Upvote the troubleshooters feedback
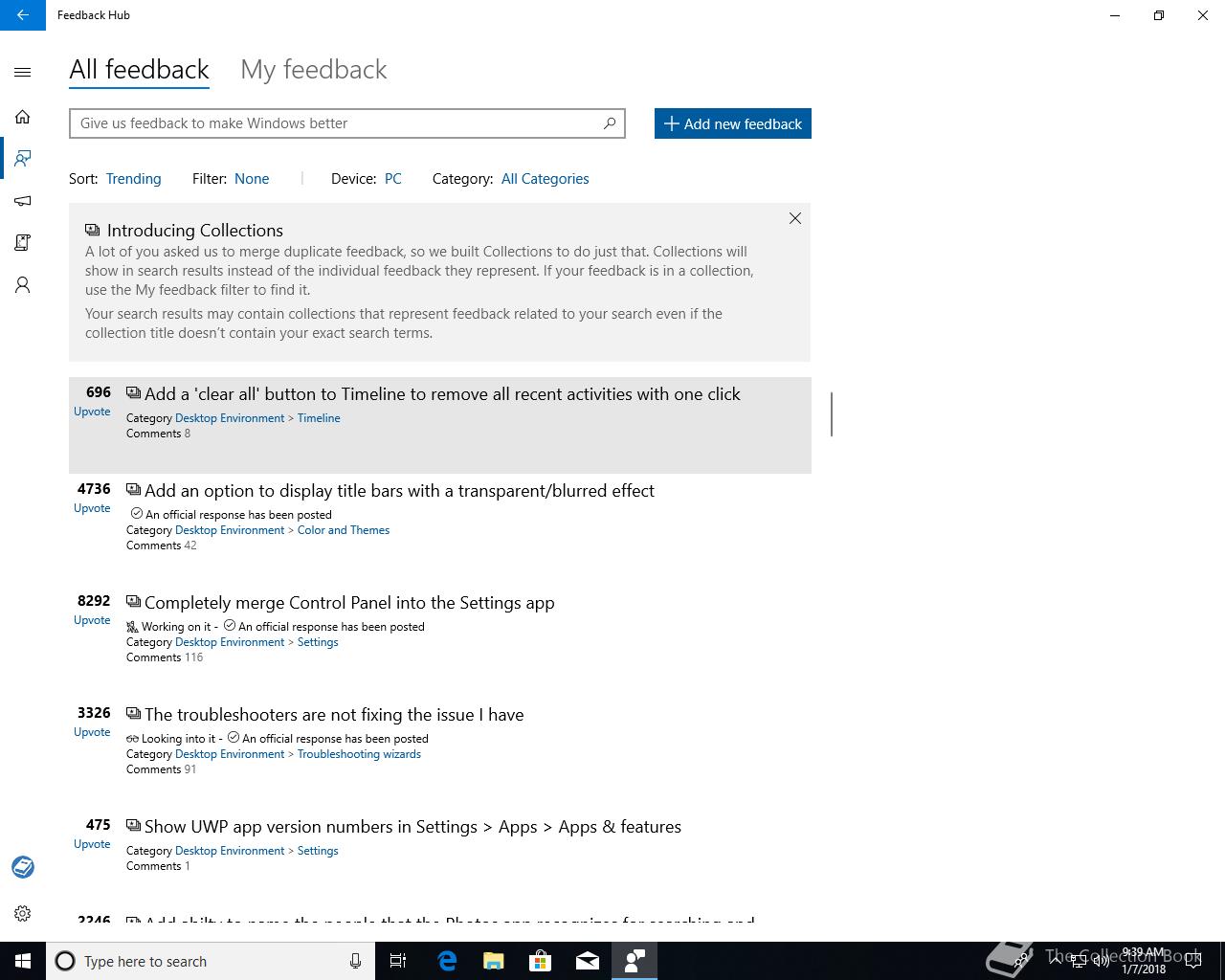This screenshot has height=980, width=1225. pyautogui.click(x=92, y=732)
